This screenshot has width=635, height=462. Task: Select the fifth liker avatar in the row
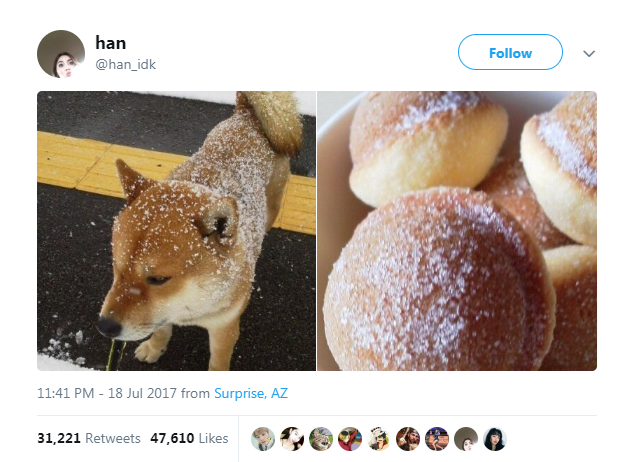379,439
